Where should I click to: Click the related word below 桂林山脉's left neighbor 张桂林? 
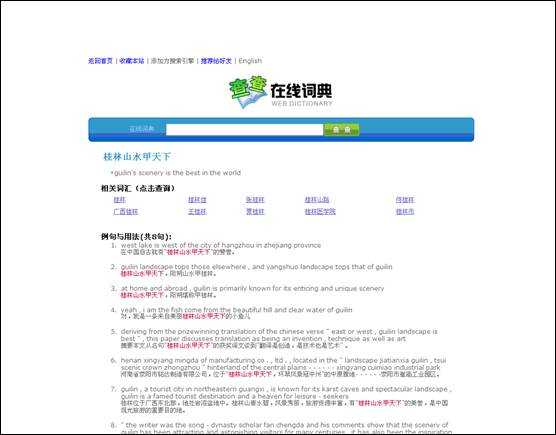tap(255, 212)
